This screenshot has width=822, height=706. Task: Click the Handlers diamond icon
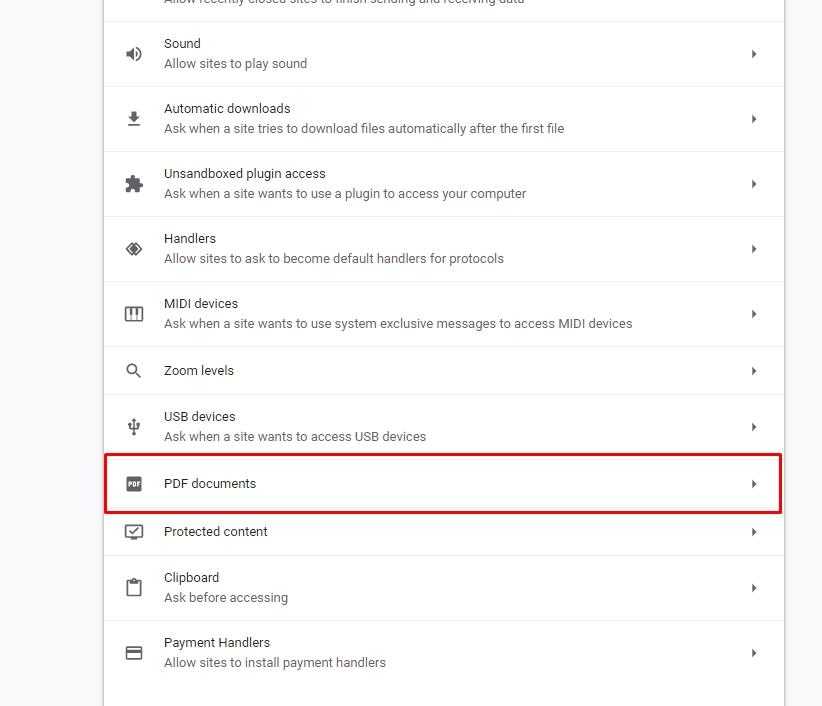point(134,249)
